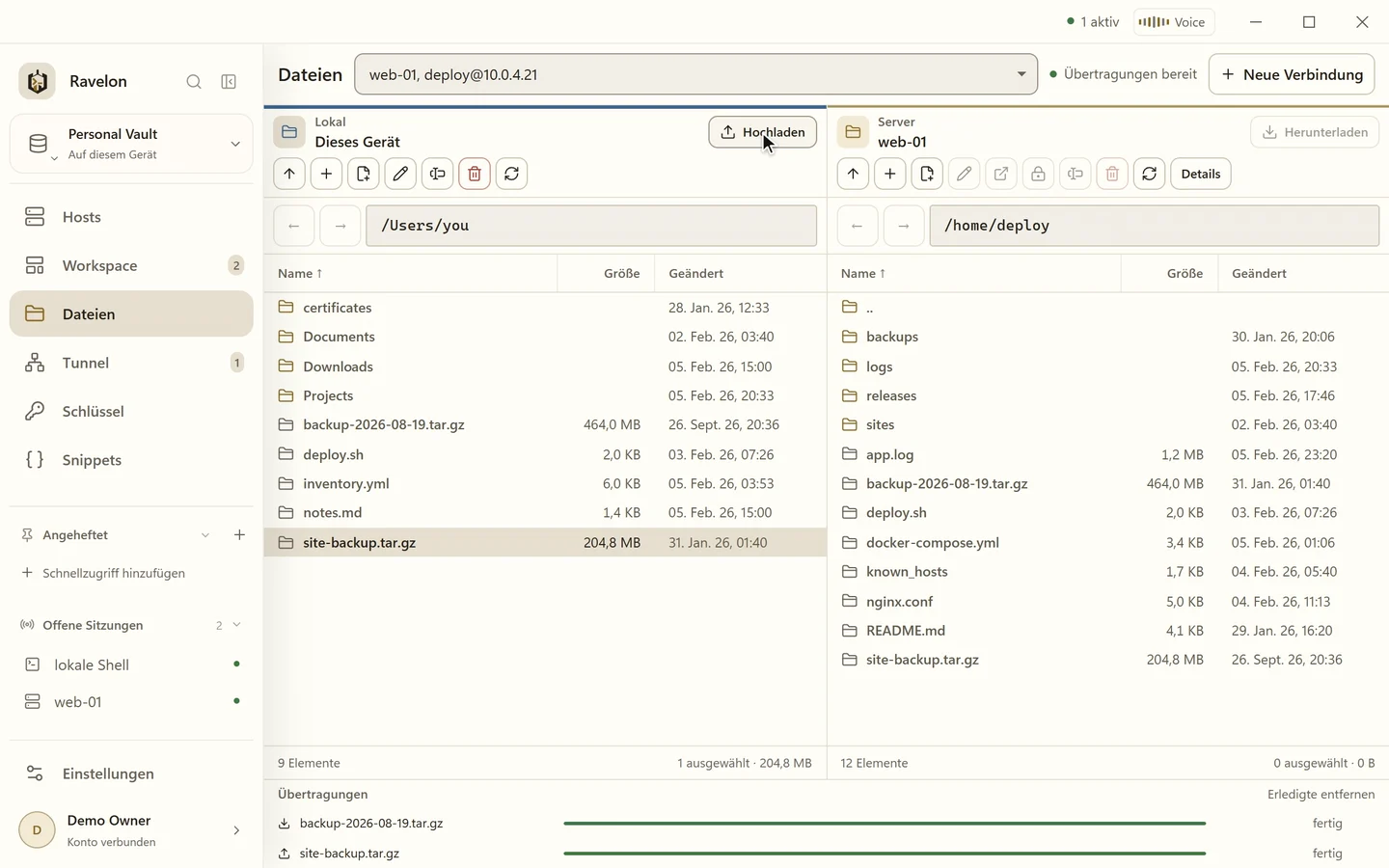Refresh the server file list
The height and width of the screenshot is (868, 1389).
tap(1150, 174)
